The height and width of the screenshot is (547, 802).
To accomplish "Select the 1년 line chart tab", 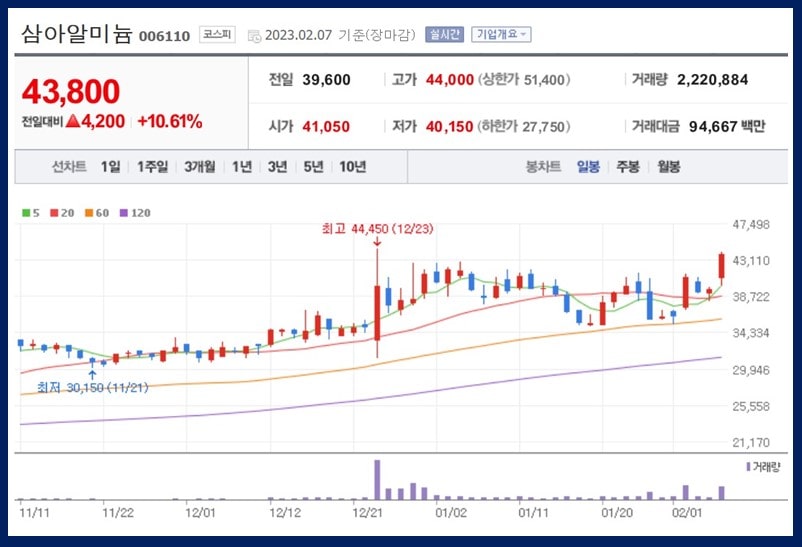I will 242,167.
